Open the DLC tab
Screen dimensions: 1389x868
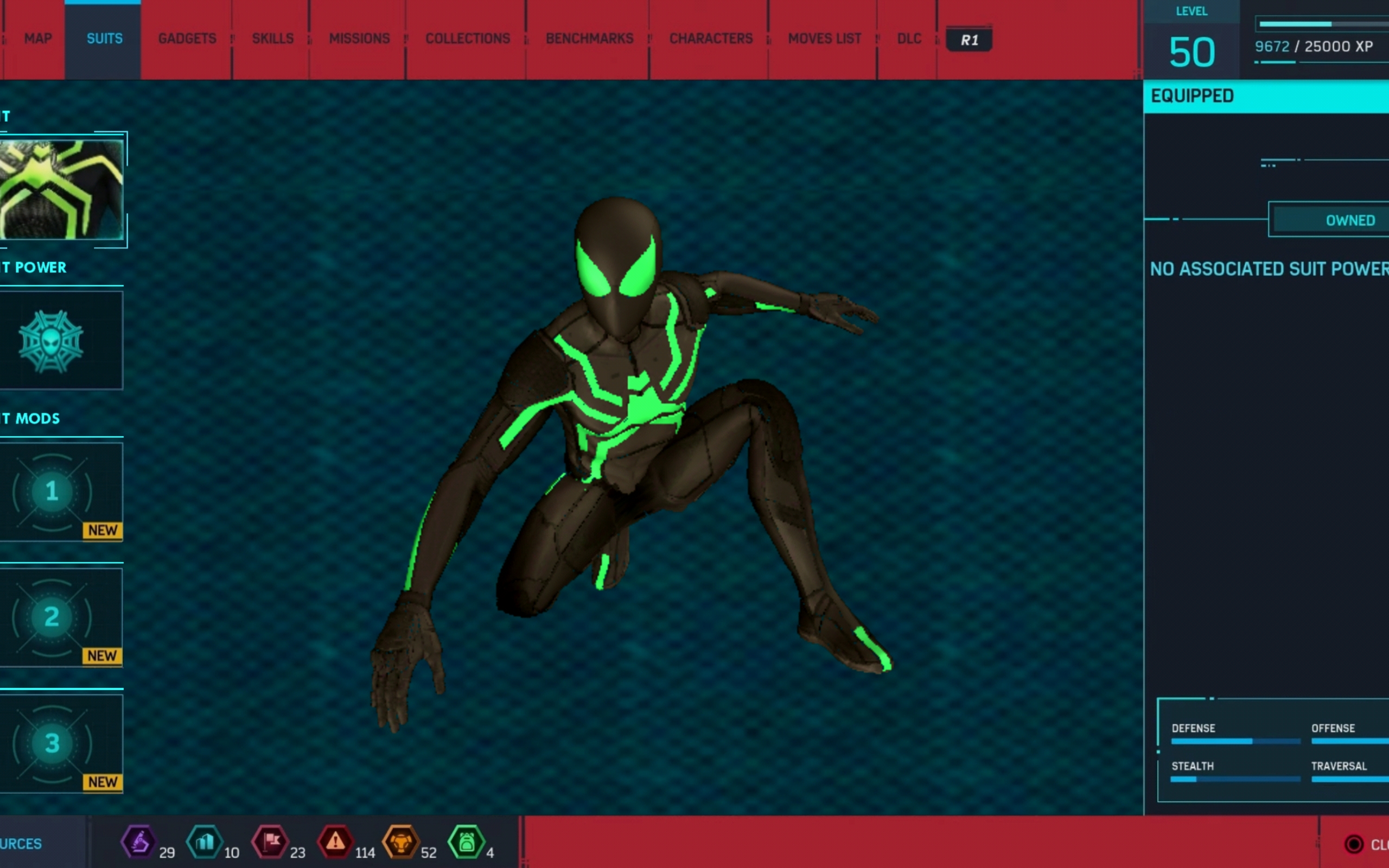tap(909, 39)
